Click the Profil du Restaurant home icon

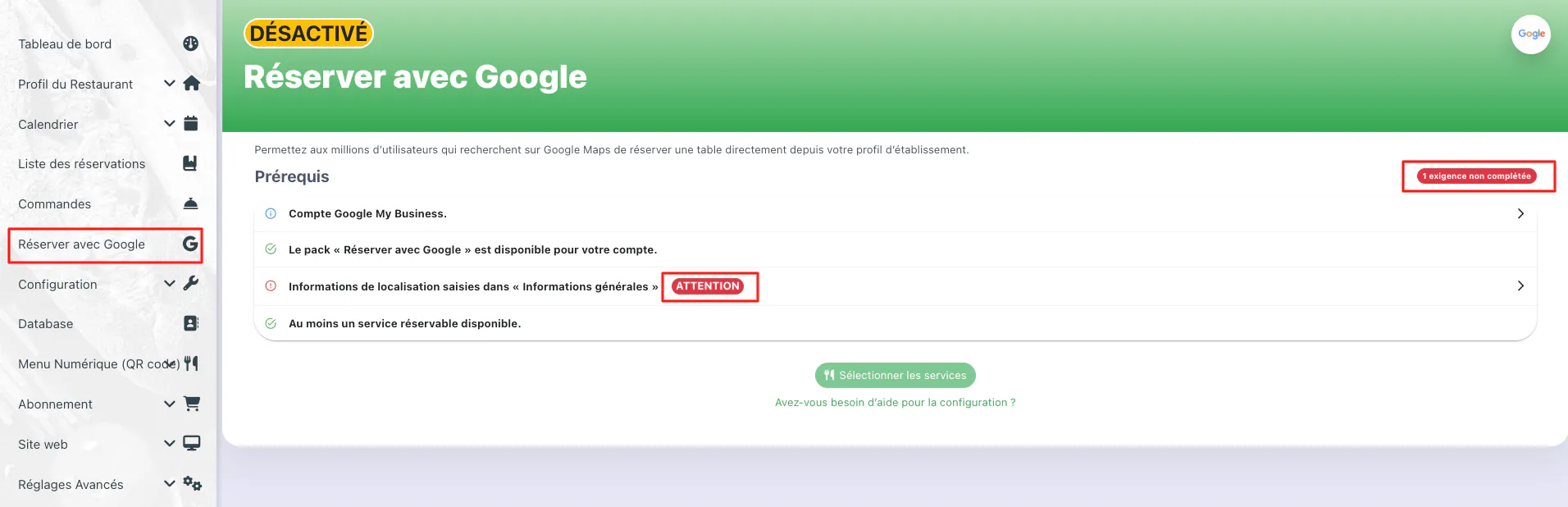pyautogui.click(x=192, y=84)
